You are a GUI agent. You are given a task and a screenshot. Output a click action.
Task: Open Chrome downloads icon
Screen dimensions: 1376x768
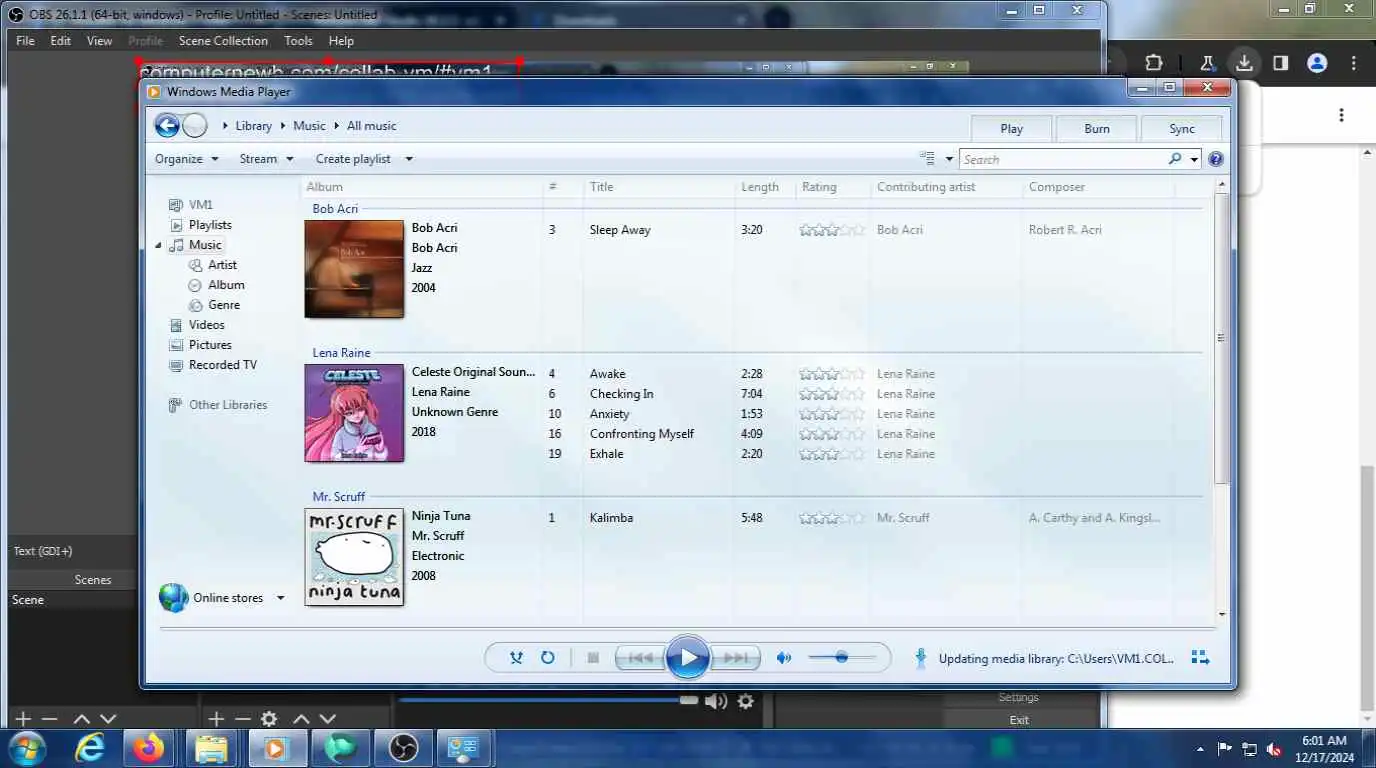click(x=1244, y=62)
